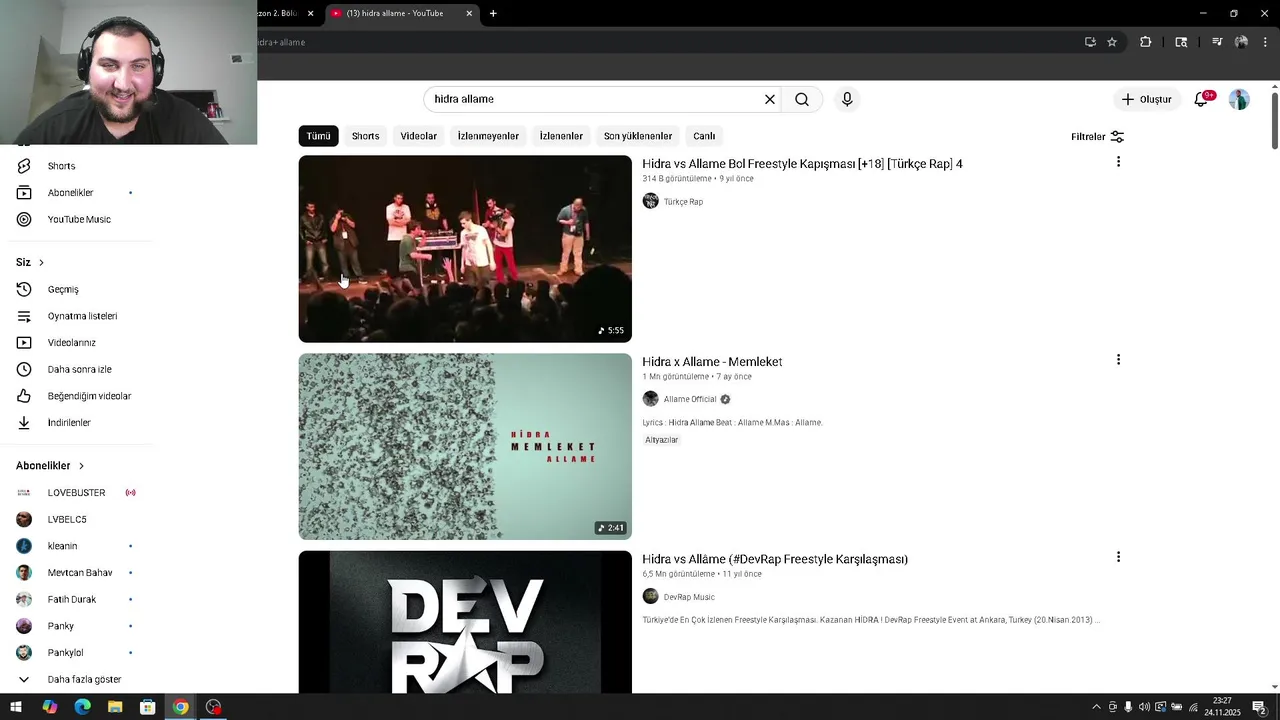Launch Microsoft Edge from taskbar

coord(83,707)
